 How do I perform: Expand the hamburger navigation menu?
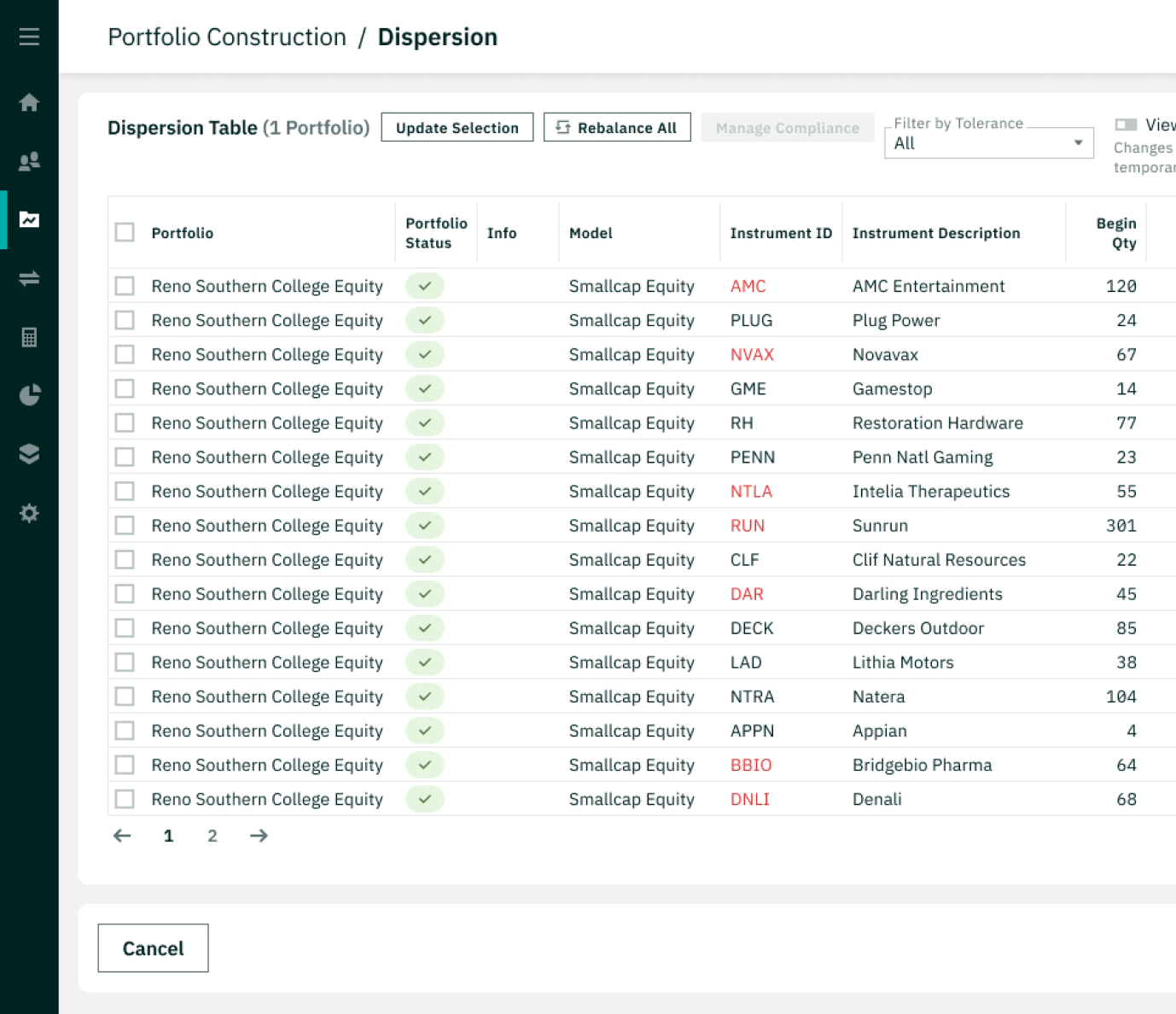(x=29, y=36)
